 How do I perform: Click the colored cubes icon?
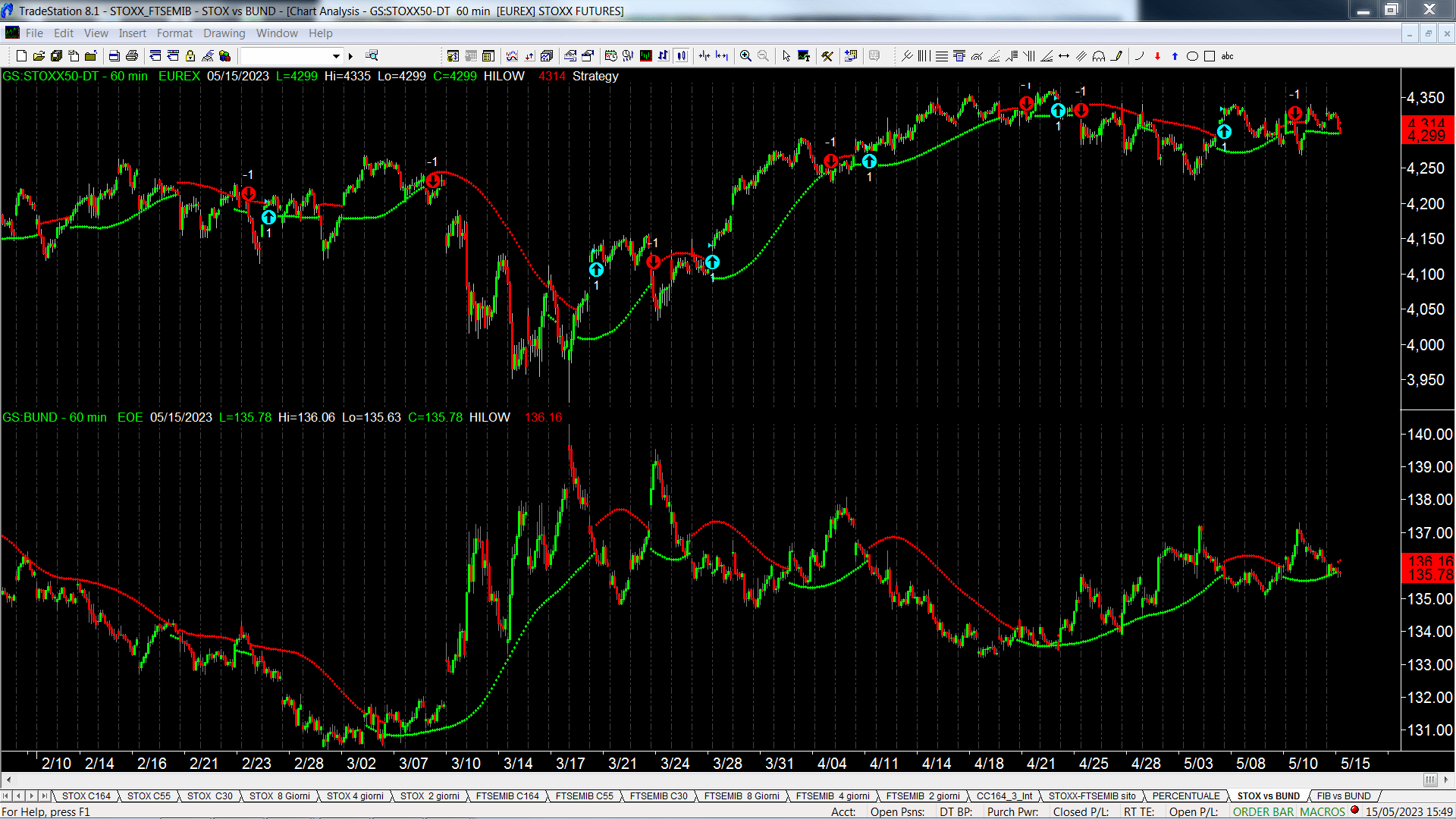[x=224, y=56]
